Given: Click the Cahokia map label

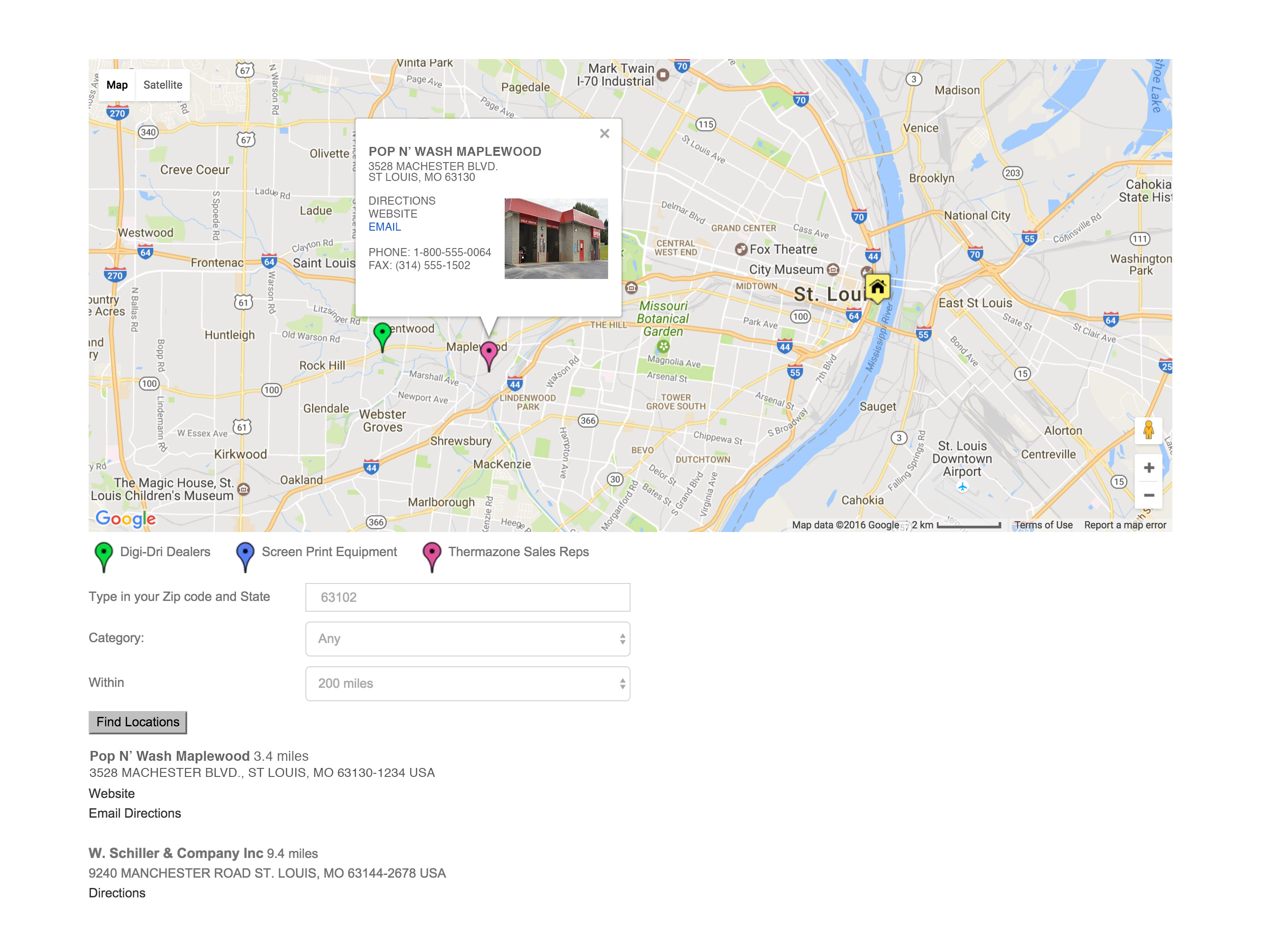Looking at the screenshot, I should [862, 501].
